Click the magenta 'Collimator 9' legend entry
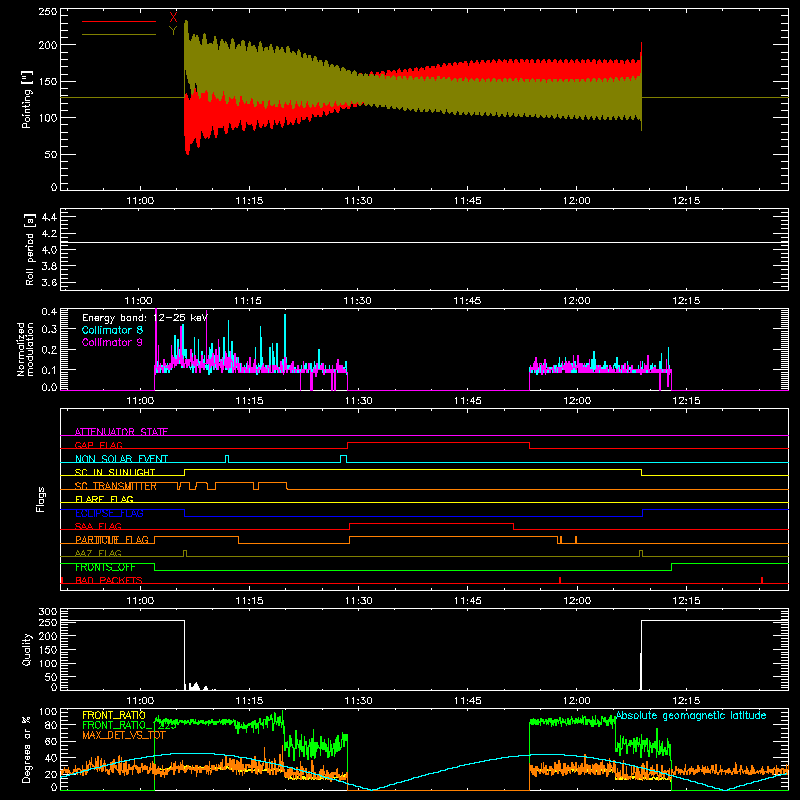 (112, 342)
